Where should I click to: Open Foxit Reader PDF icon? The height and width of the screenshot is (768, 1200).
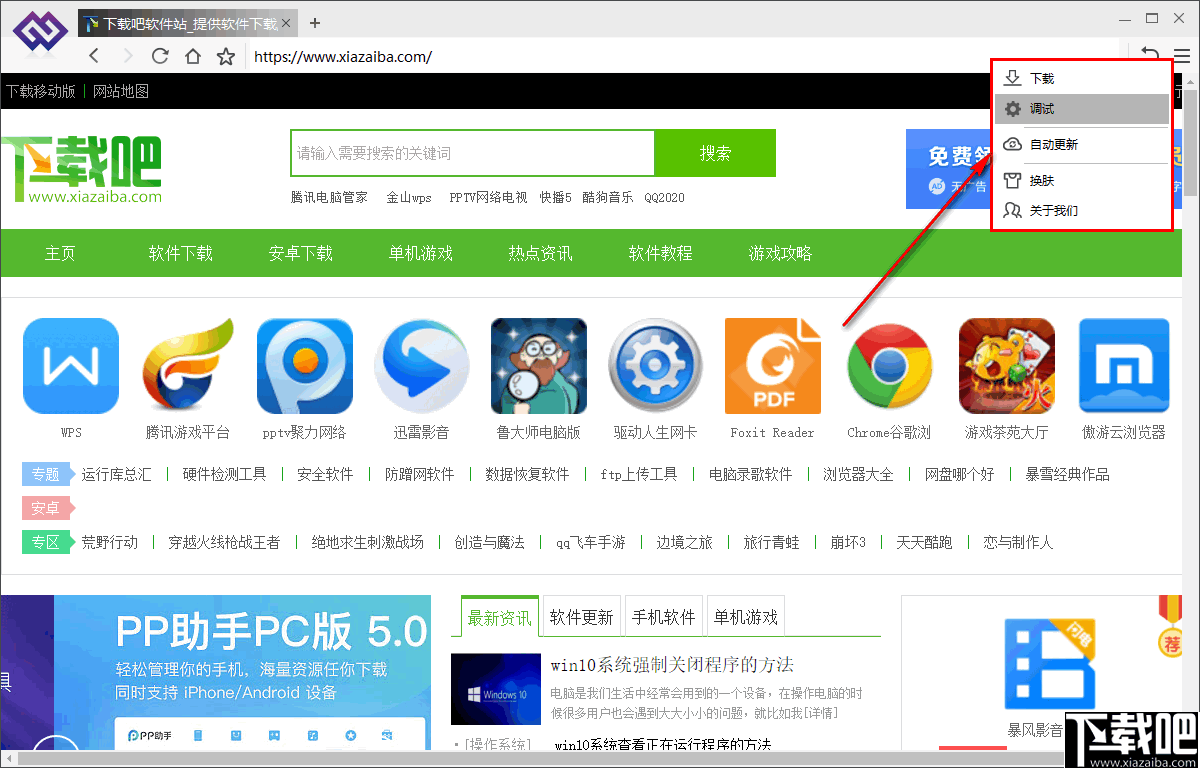(773, 366)
